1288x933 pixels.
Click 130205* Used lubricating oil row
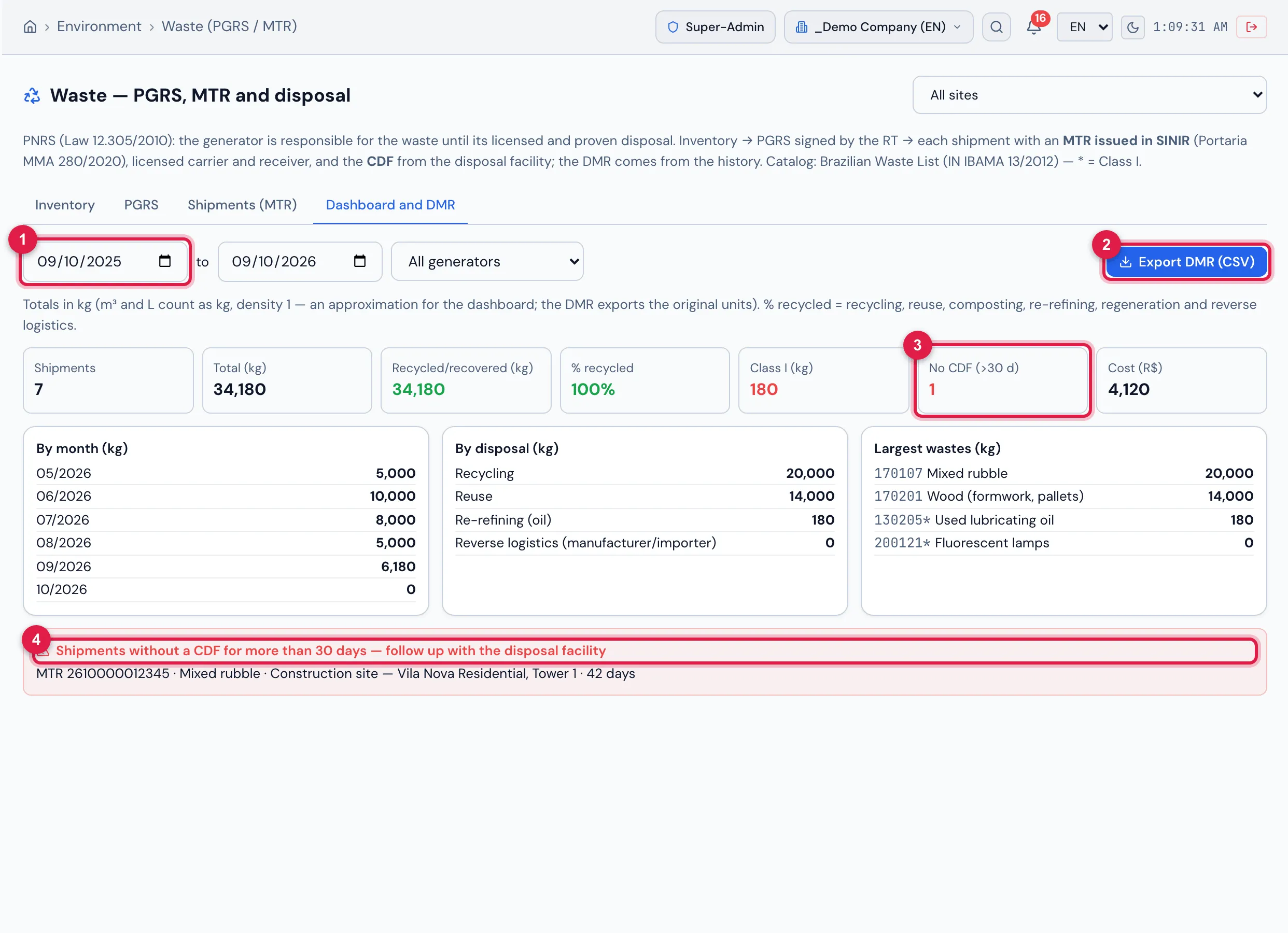(1063, 520)
